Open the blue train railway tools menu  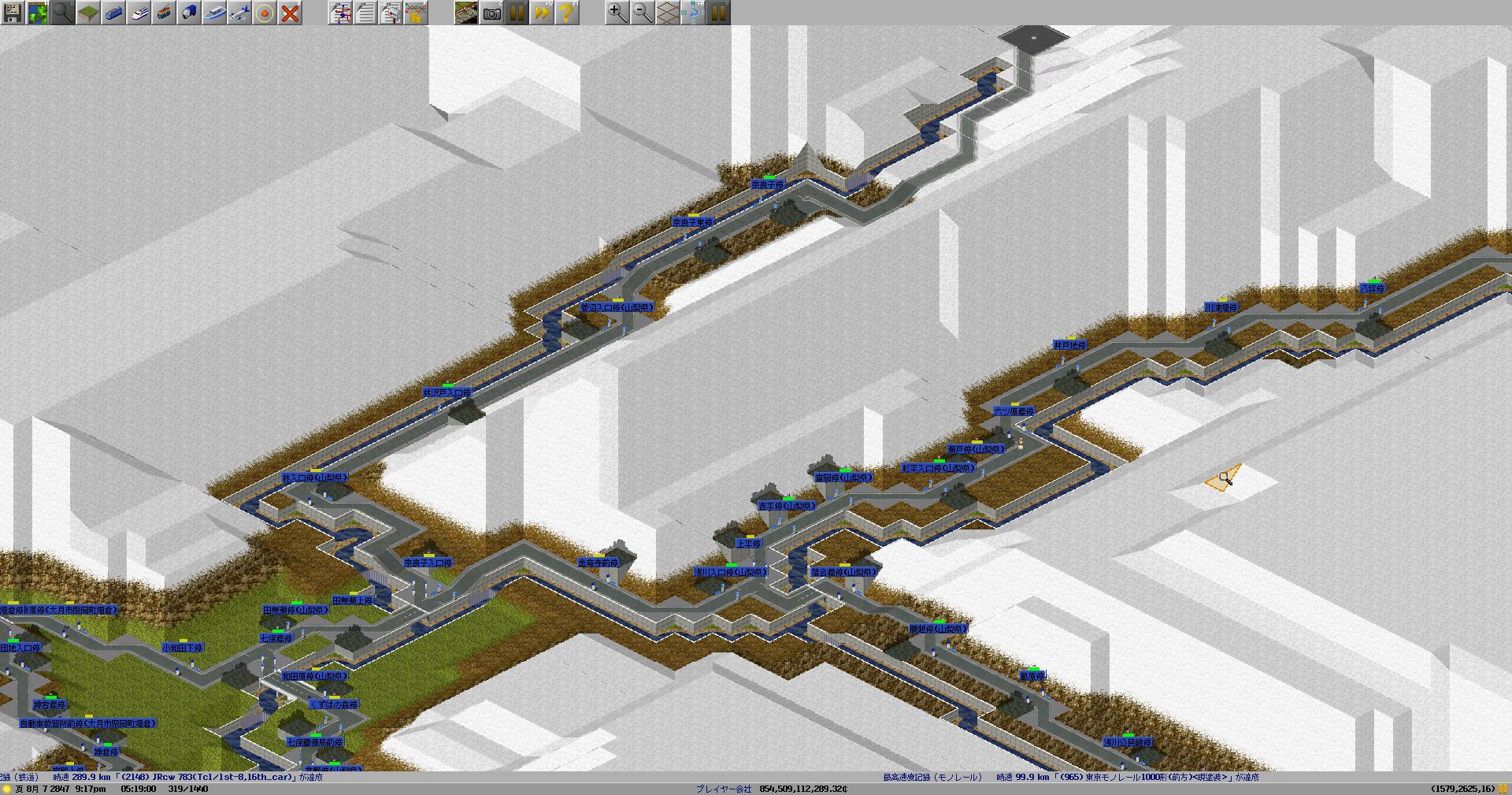(113, 13)
